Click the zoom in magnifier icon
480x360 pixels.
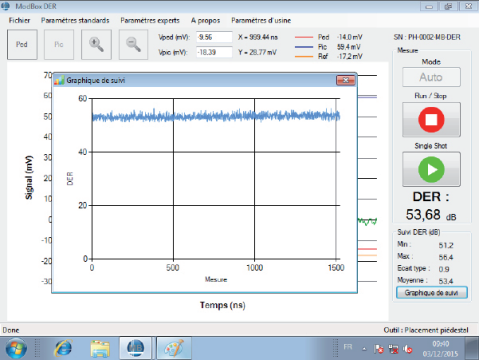tap(96, 44)
